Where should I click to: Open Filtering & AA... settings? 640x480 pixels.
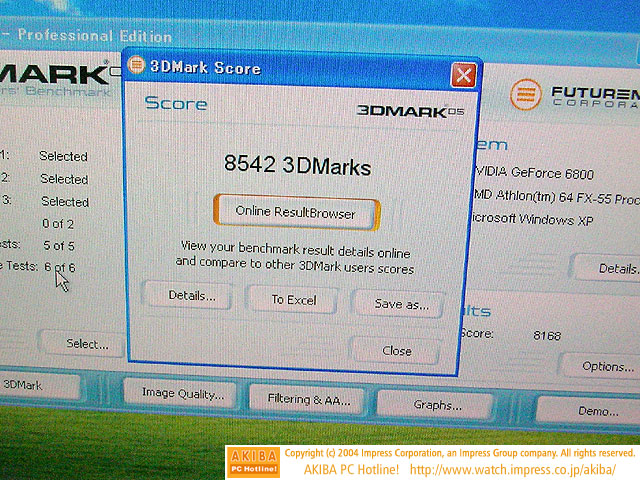[308, 400]
